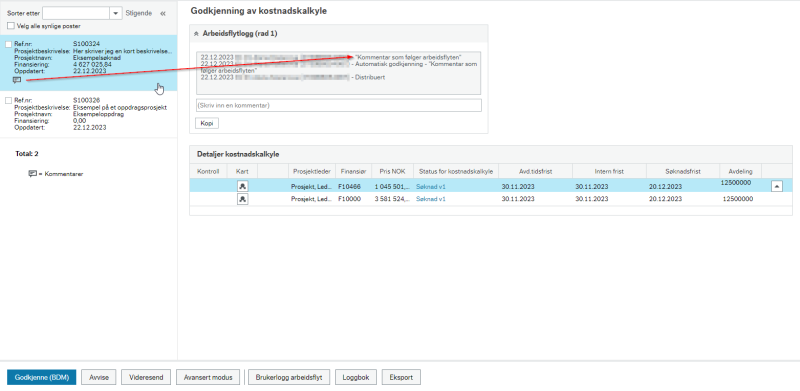Click the Eksport button
The width and height of the screenshot is (800, 391).
[x=401, y=377]
